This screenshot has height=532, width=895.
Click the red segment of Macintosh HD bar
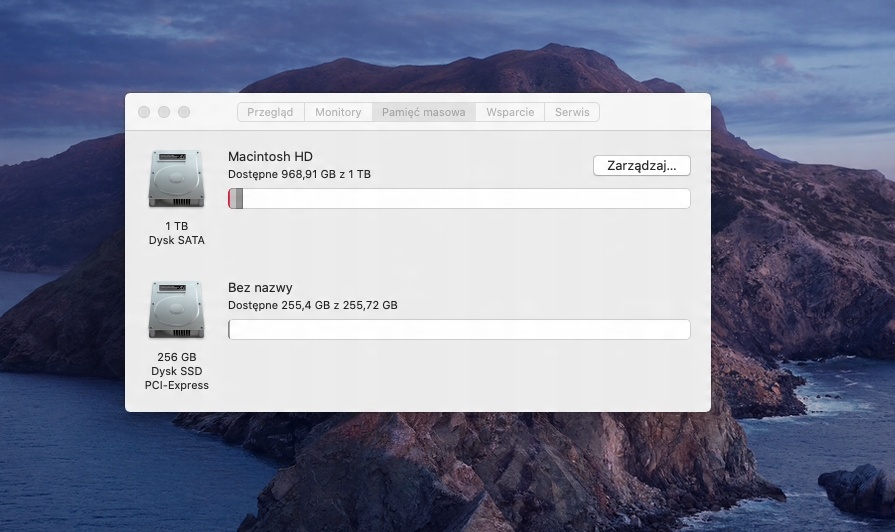(230, 199)
